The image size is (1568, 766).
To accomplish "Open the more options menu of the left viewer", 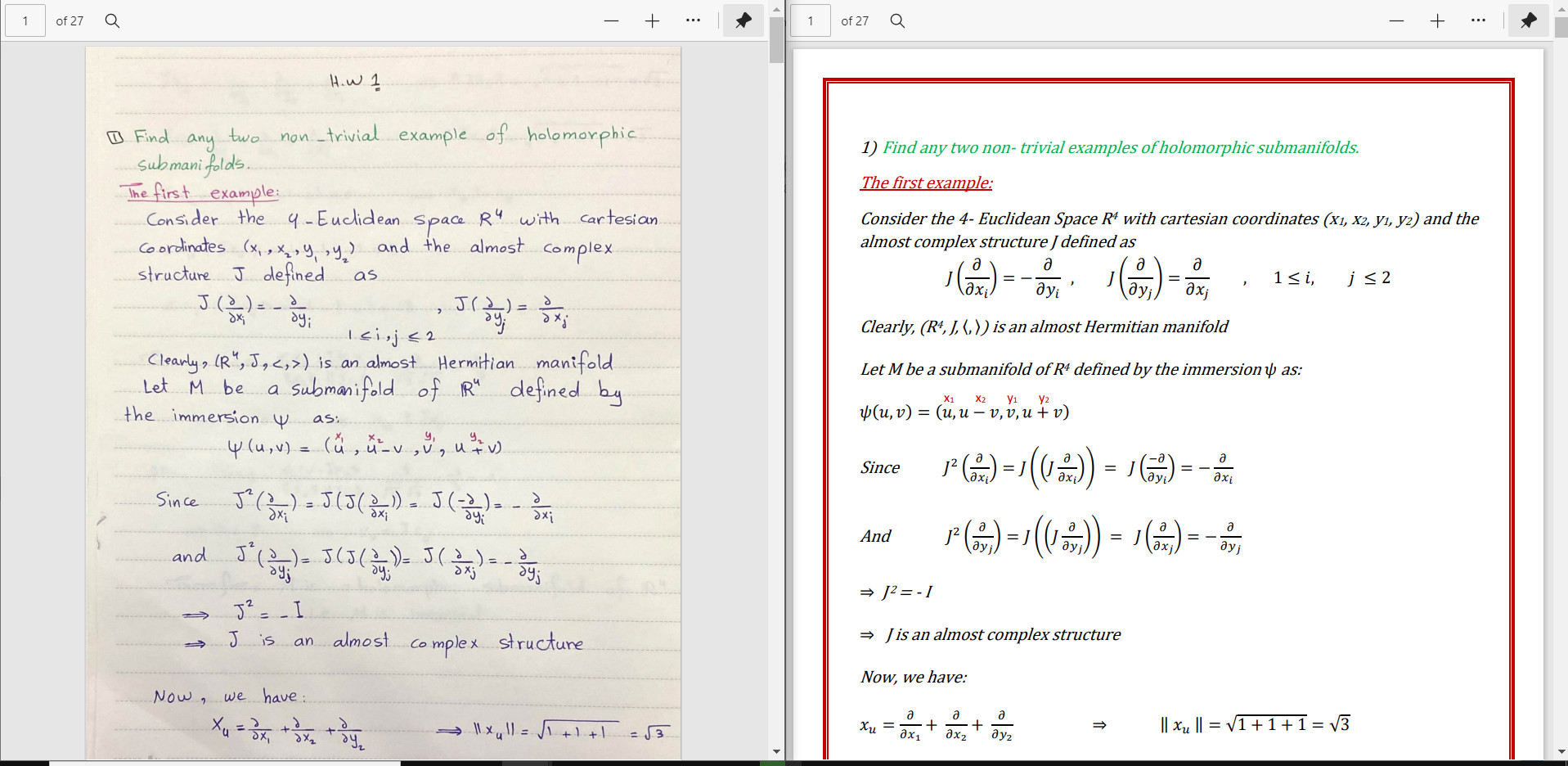I will click(693, 20).
